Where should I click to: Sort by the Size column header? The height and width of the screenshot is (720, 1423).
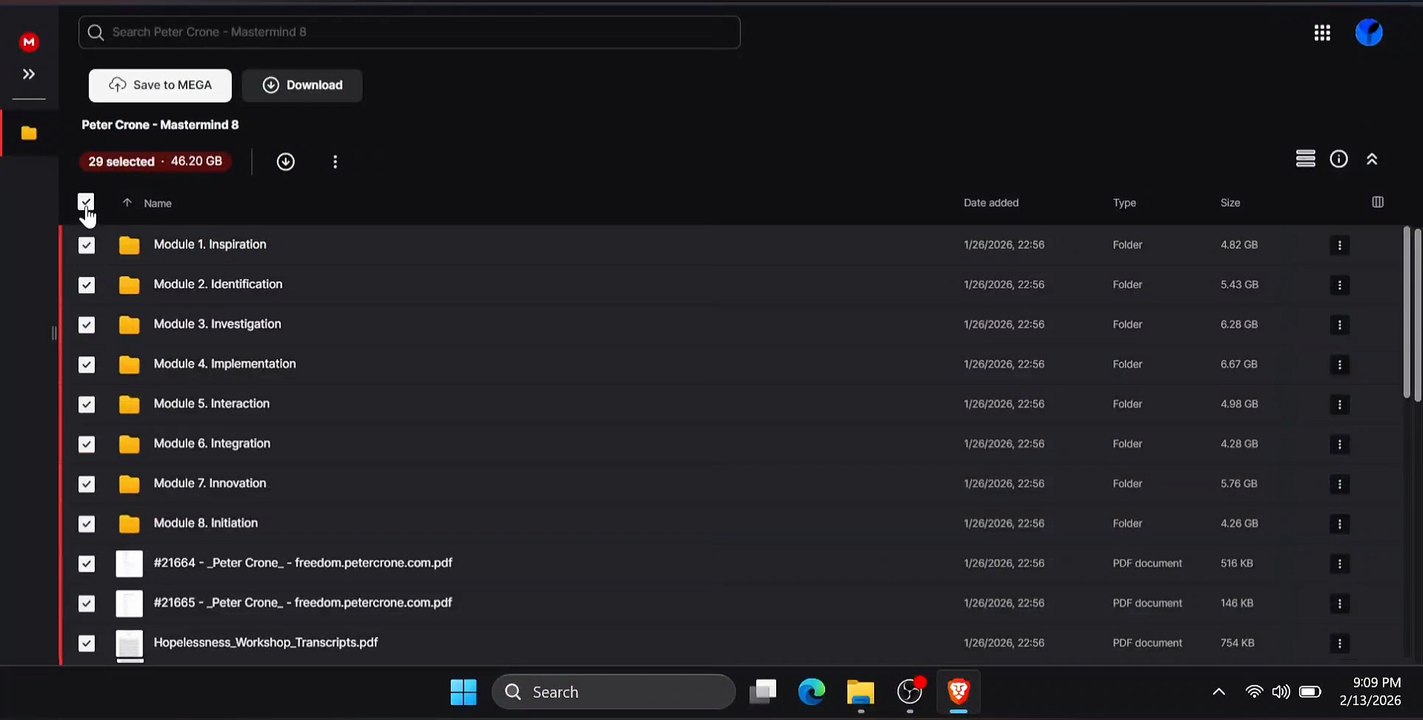pyautogui.click(x=1230, y=203)
